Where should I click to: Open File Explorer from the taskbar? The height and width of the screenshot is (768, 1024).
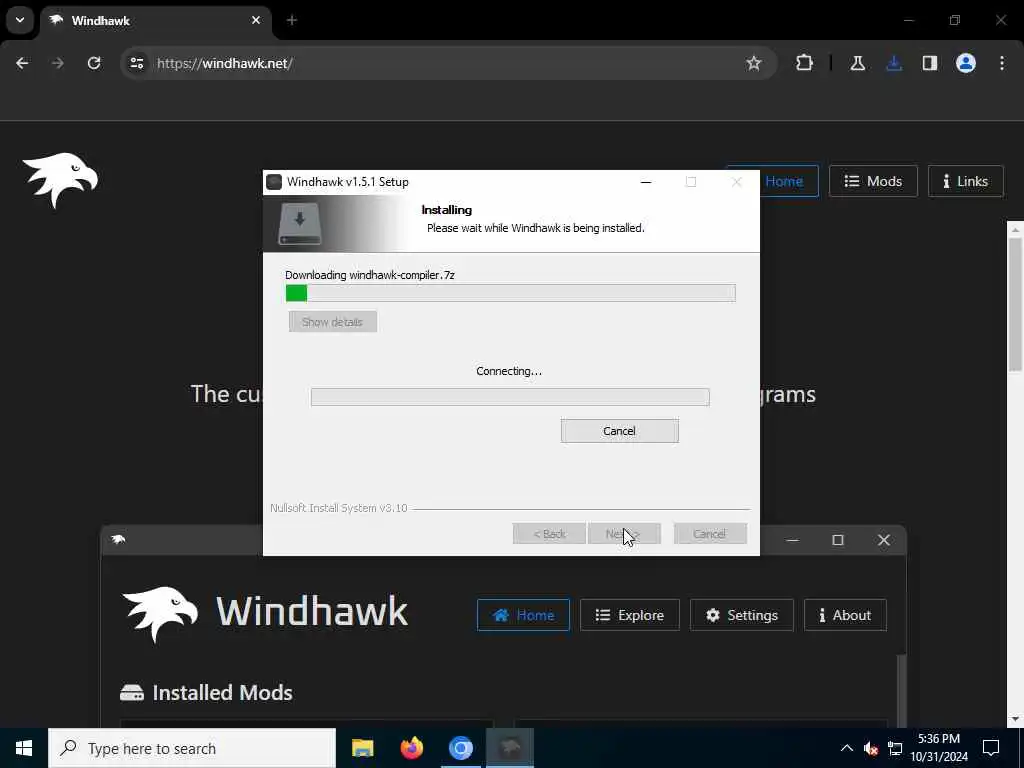pos(362,748)
